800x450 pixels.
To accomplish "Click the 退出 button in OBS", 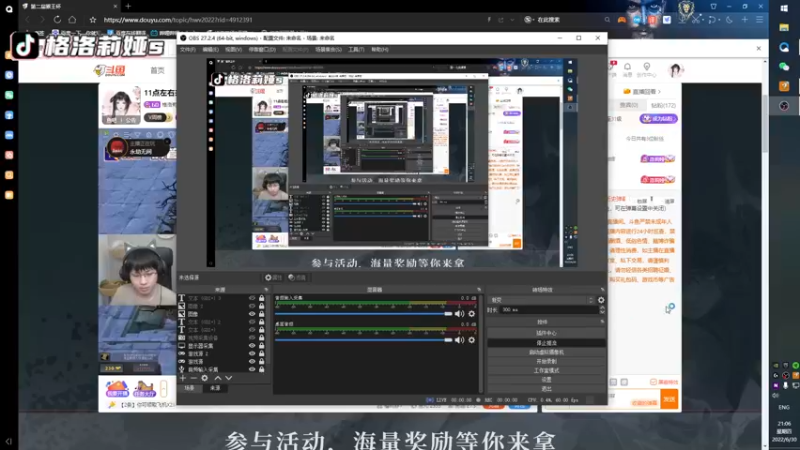I will point(546,389).
